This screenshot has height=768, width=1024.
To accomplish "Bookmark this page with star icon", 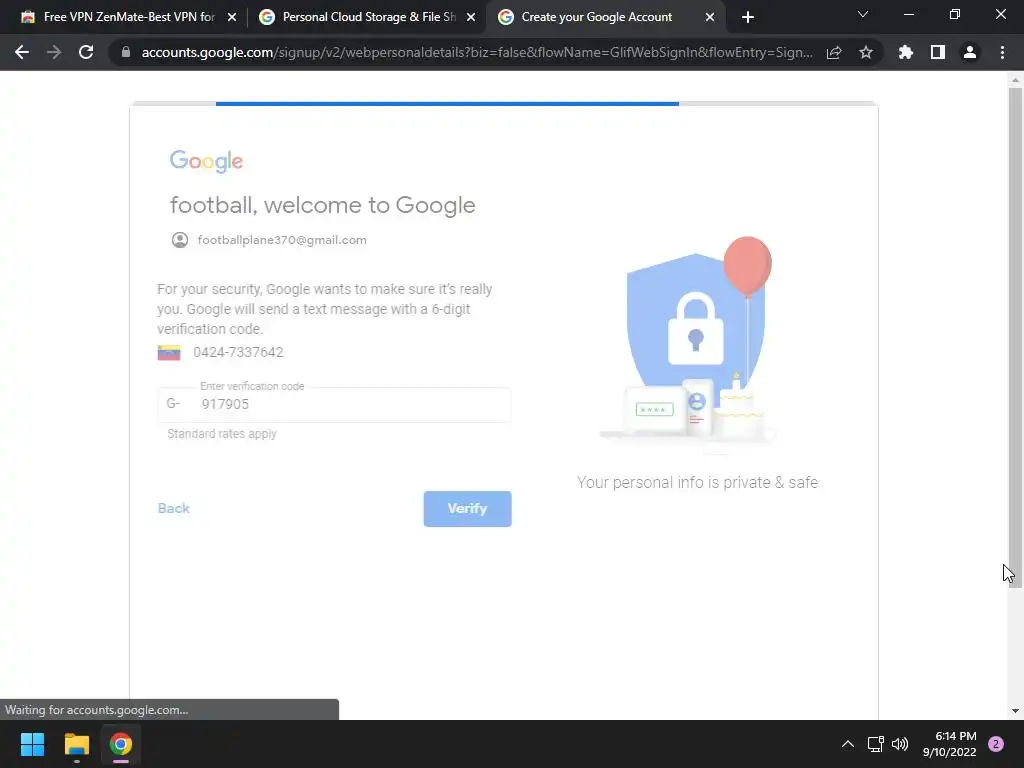I will [x=866, y=52].
